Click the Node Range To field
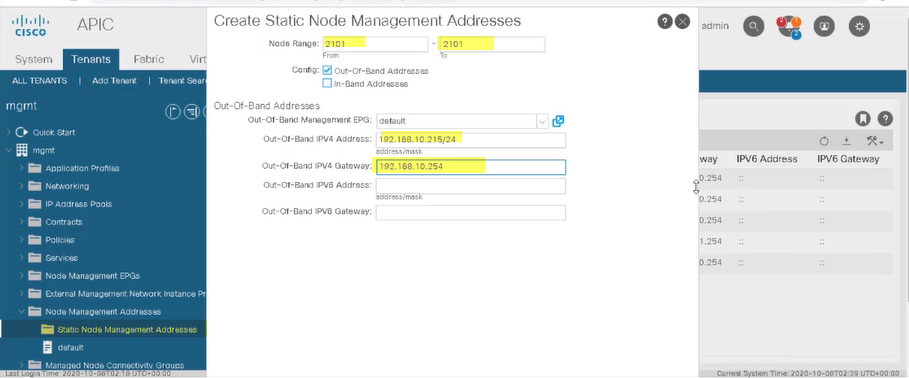 tap(492, 44)
